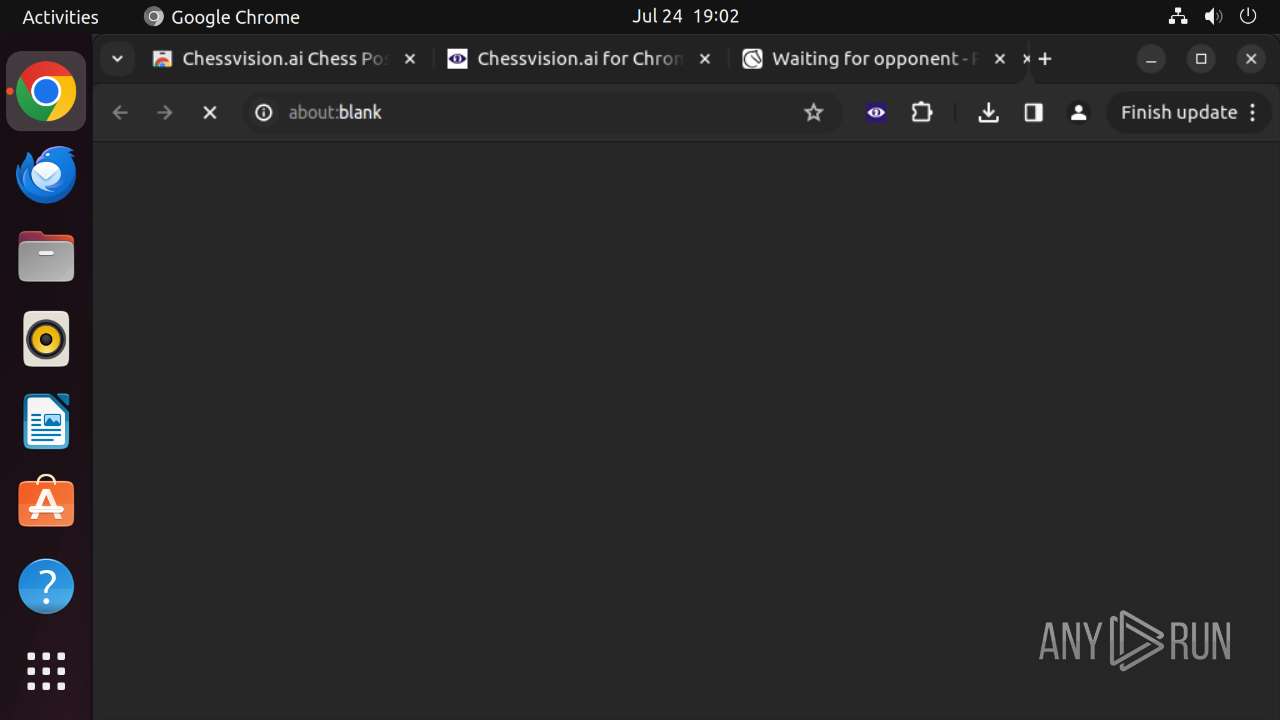Go back to the previous page
Image resolution: width=1280 pixels, height=720 pixels.
tap(120, 113)
